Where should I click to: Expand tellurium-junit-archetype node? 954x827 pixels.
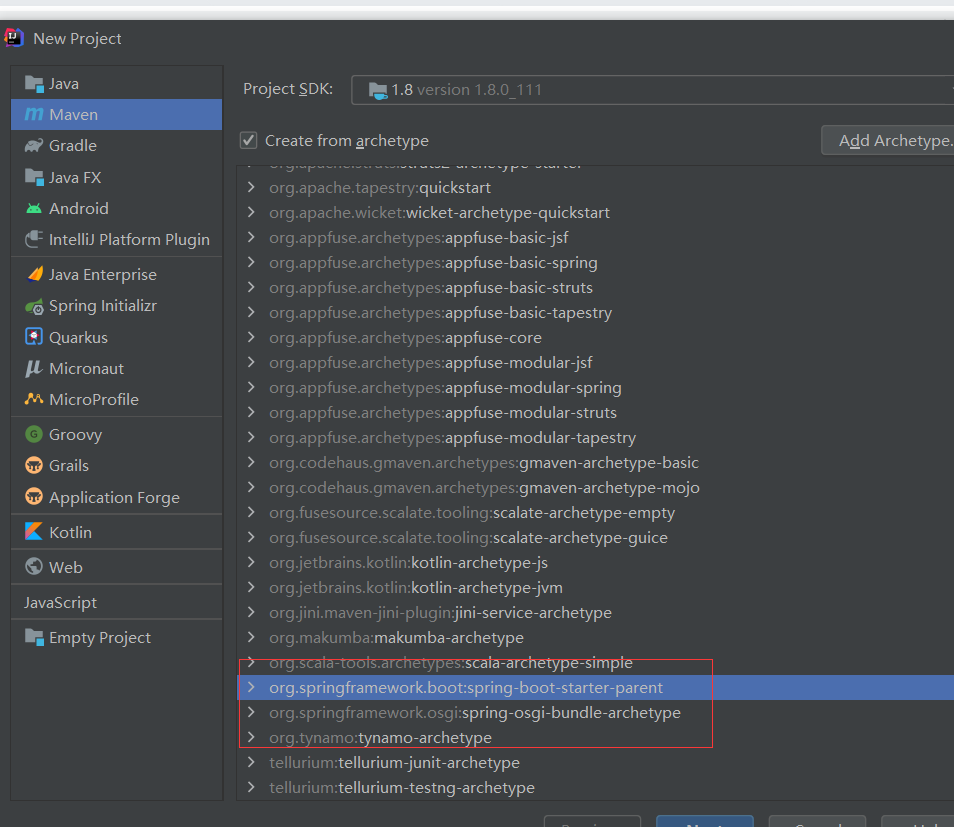pos(251,762)
